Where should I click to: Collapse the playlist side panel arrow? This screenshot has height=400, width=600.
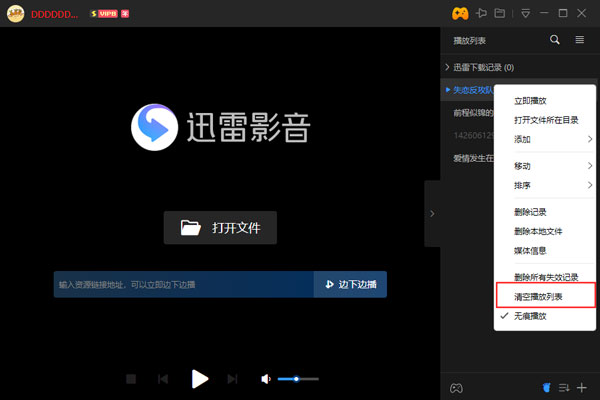(432, 214)
